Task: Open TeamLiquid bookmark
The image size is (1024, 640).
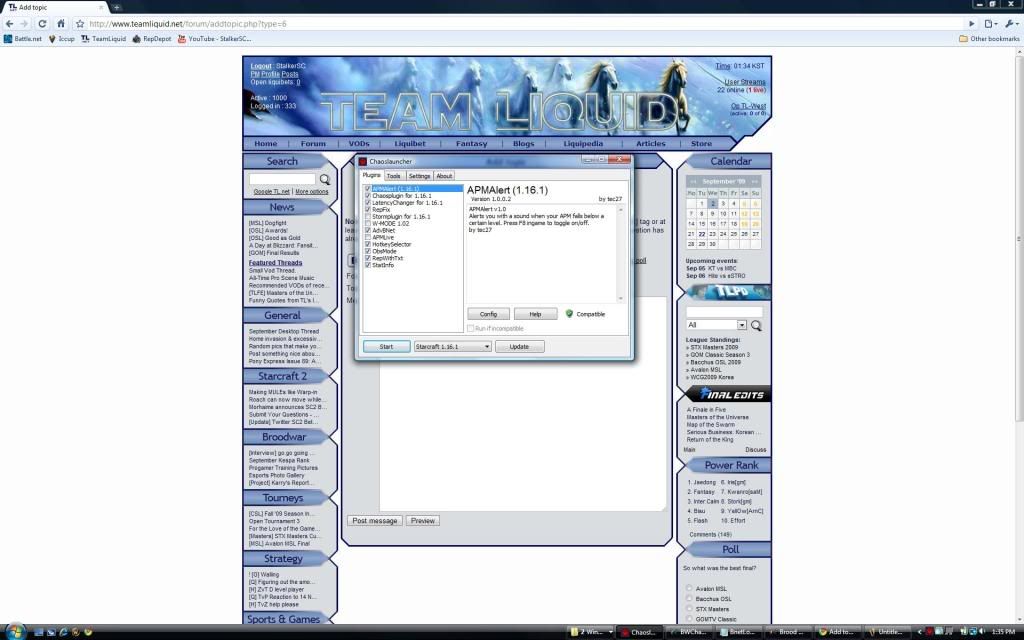Action: pos(103,39)
